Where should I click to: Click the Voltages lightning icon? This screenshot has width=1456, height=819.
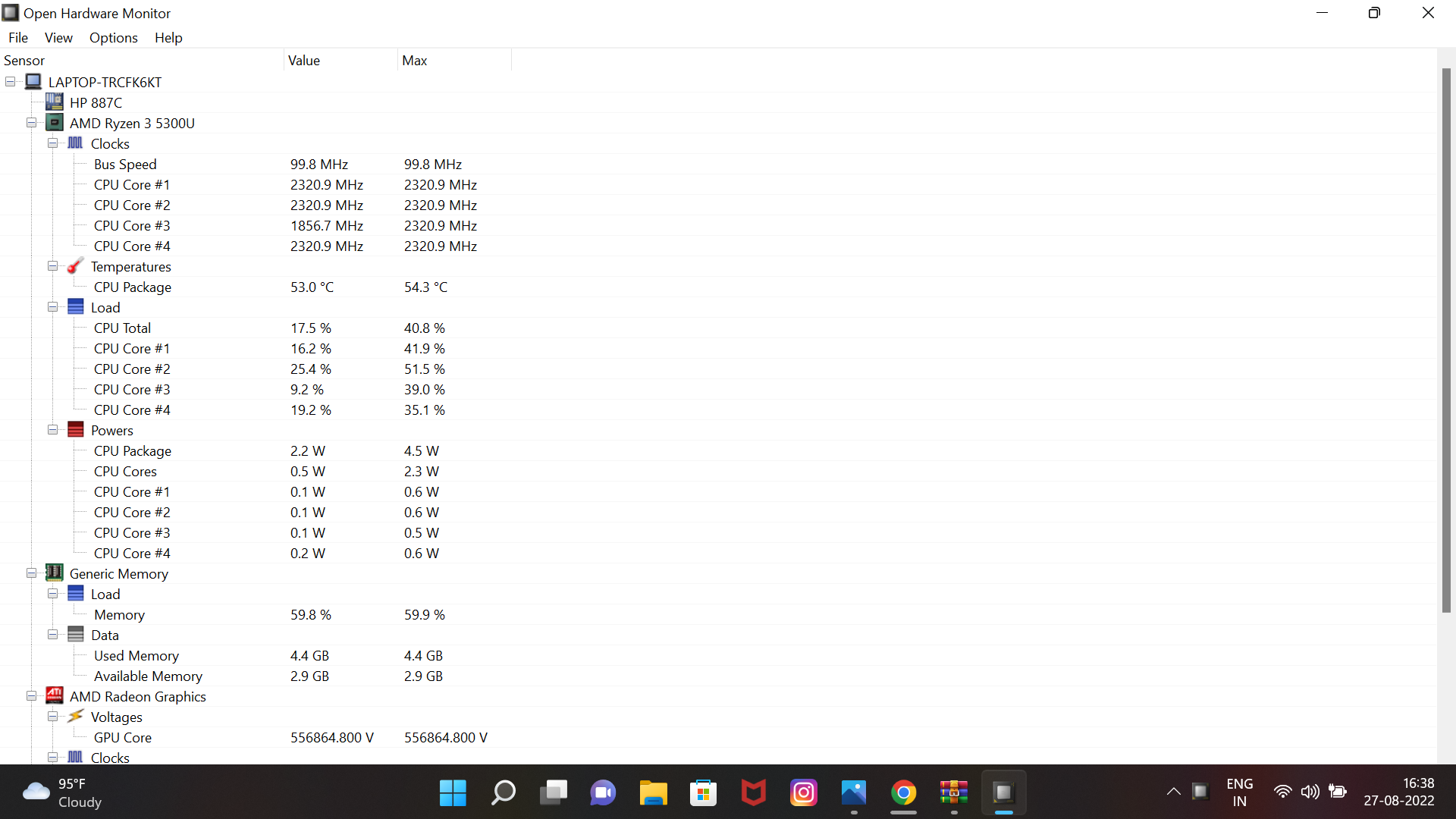(75, 716)
